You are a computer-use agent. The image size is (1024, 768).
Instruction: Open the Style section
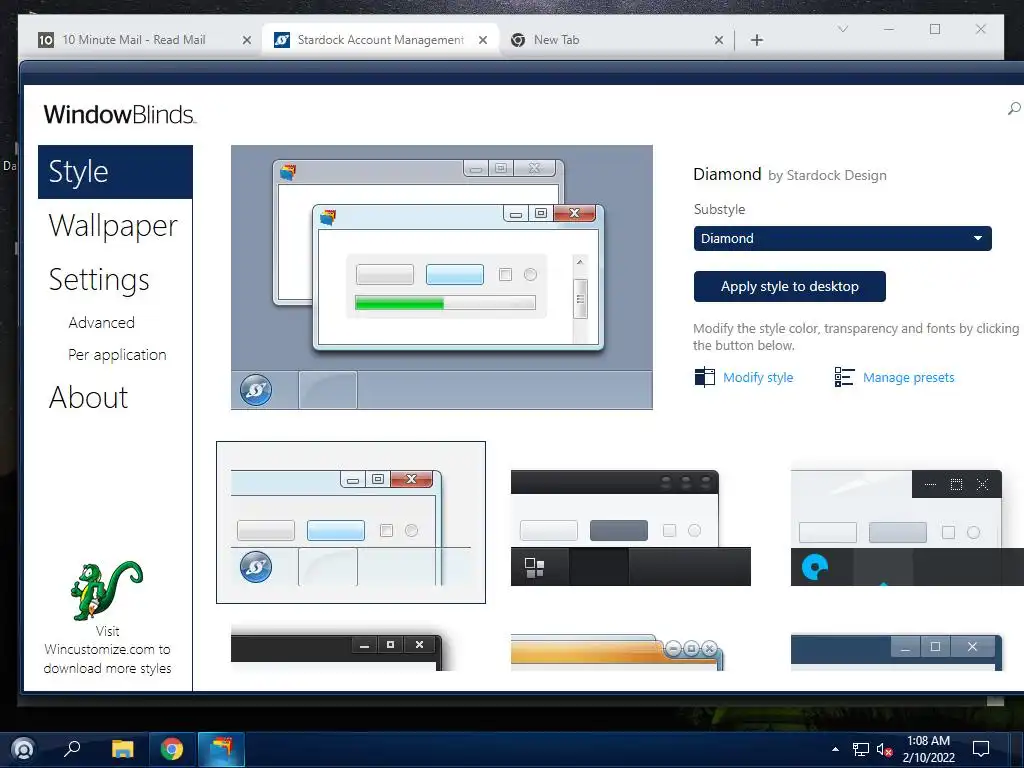[x=115, y=172]
